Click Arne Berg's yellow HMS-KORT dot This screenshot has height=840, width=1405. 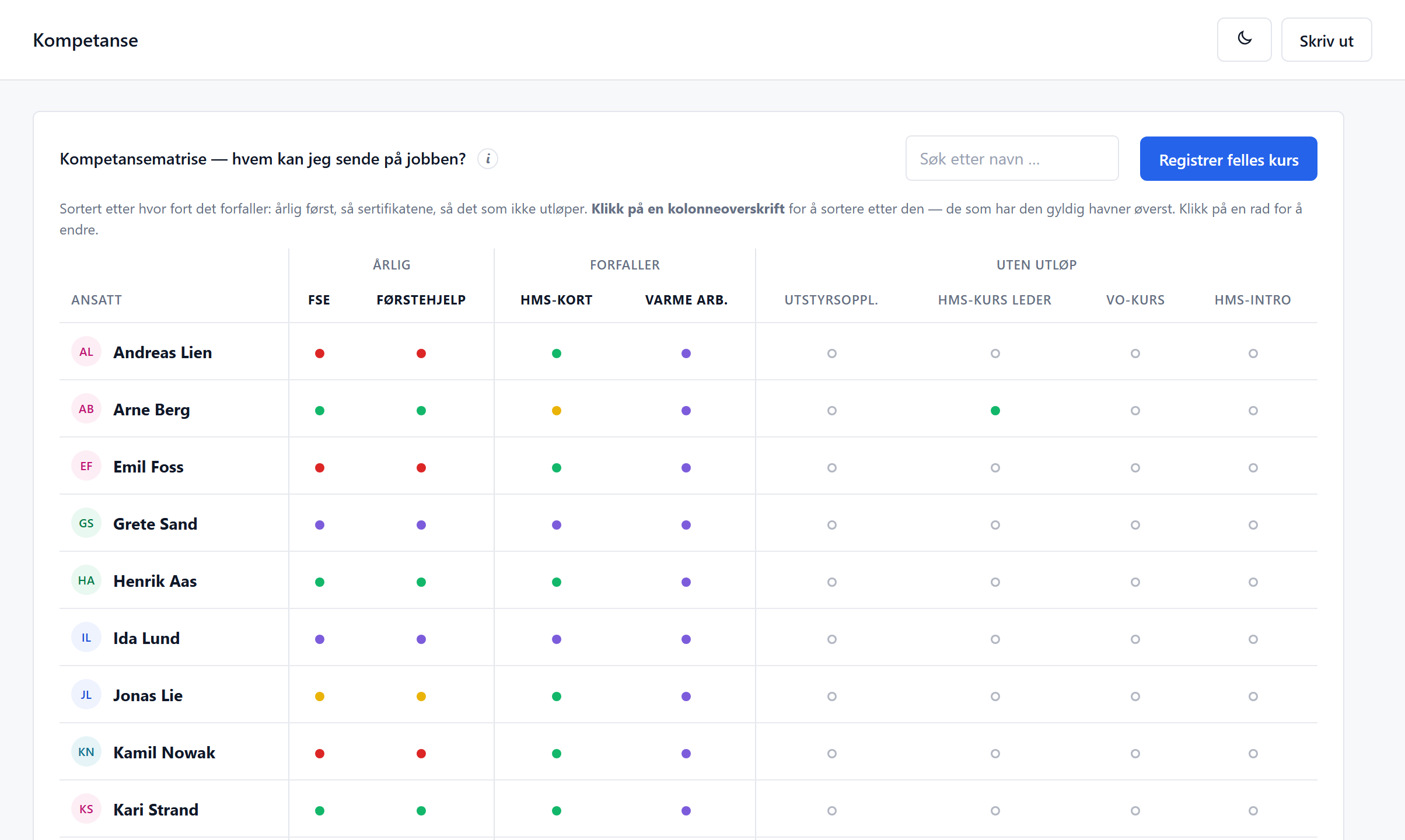[x=557, y=411]
